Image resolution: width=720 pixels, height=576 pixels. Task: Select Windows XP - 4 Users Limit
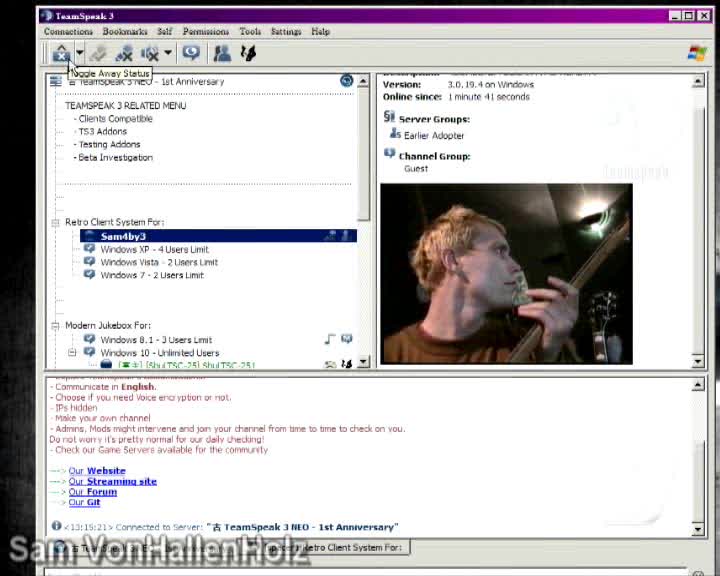pyautogui.click(x=154, y=249)
